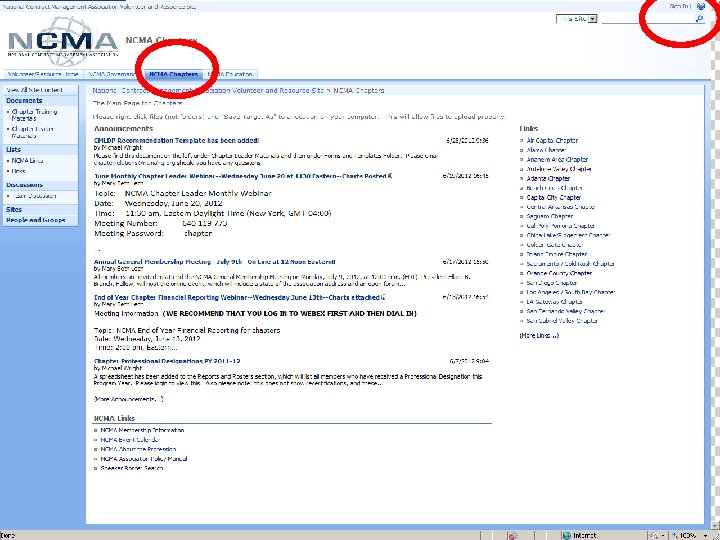Image resolution: width=720 pixels, height=540 pixels.
Task: Open NCMA Membership Information link
Action: coord(142,430)
